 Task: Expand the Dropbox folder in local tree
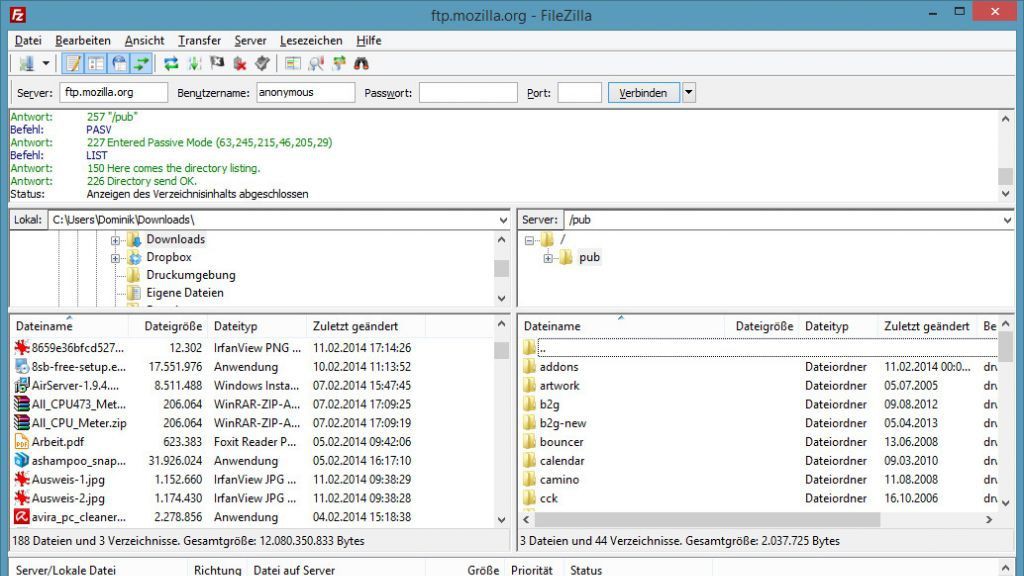[115, 258]
